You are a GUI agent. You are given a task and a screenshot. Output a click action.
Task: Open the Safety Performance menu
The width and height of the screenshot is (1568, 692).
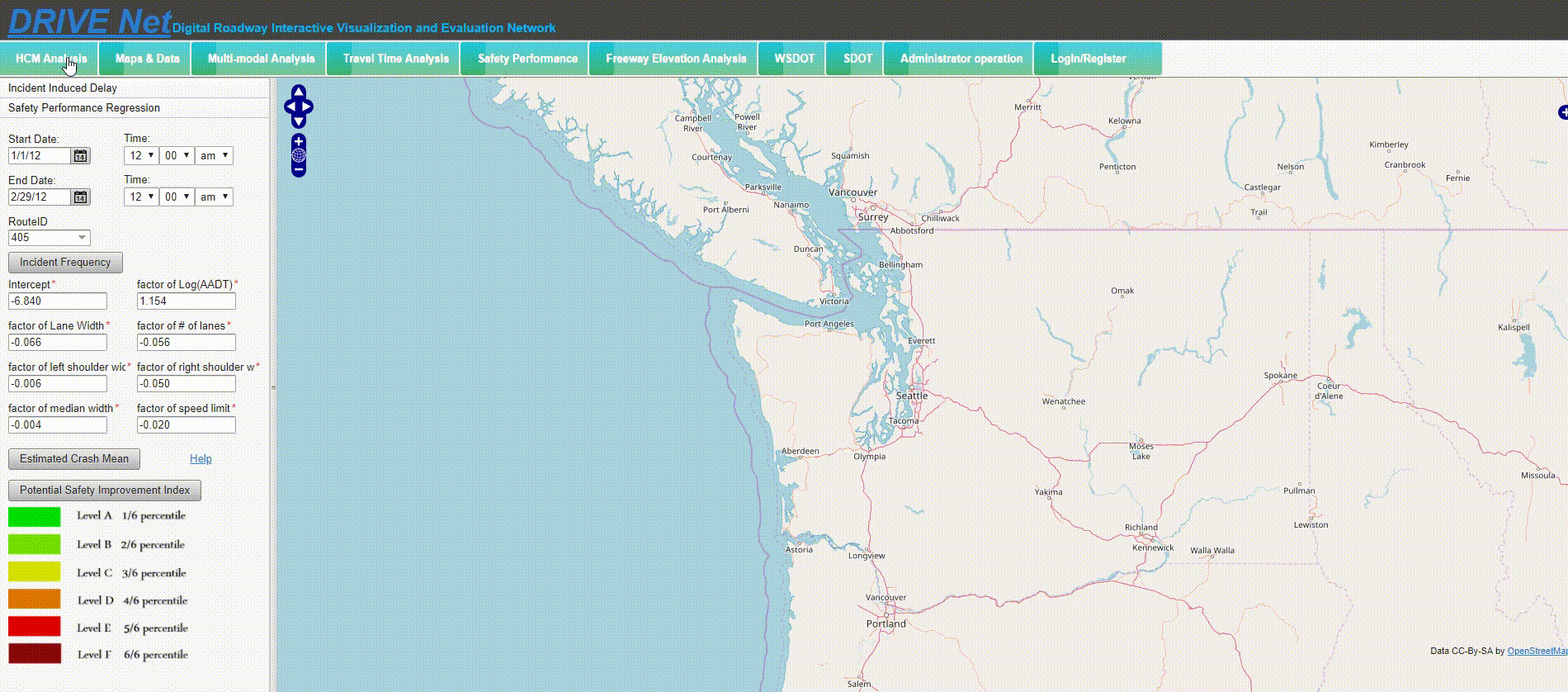(x=527, y=59)
